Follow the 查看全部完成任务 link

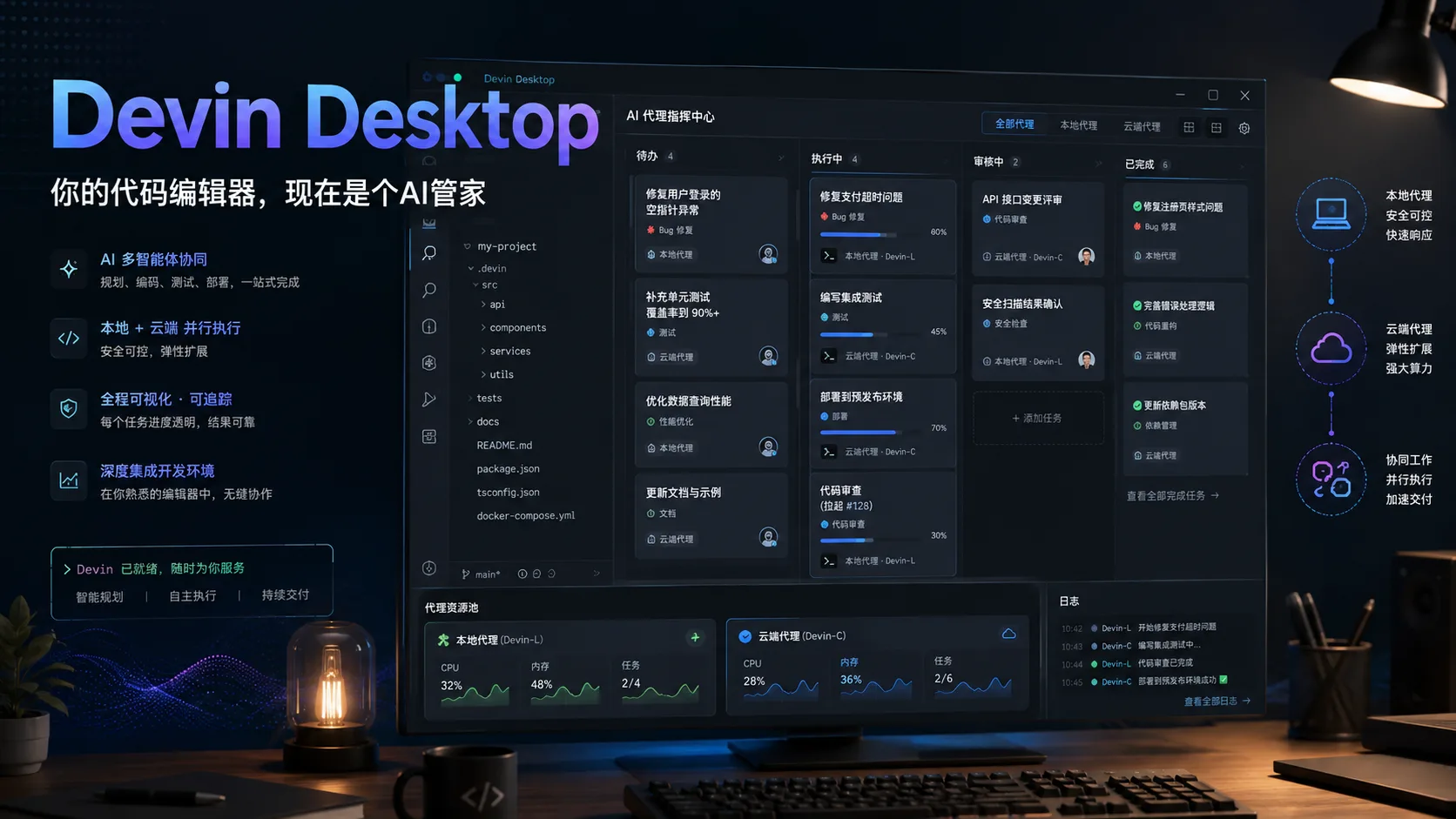coord(1173,496)
